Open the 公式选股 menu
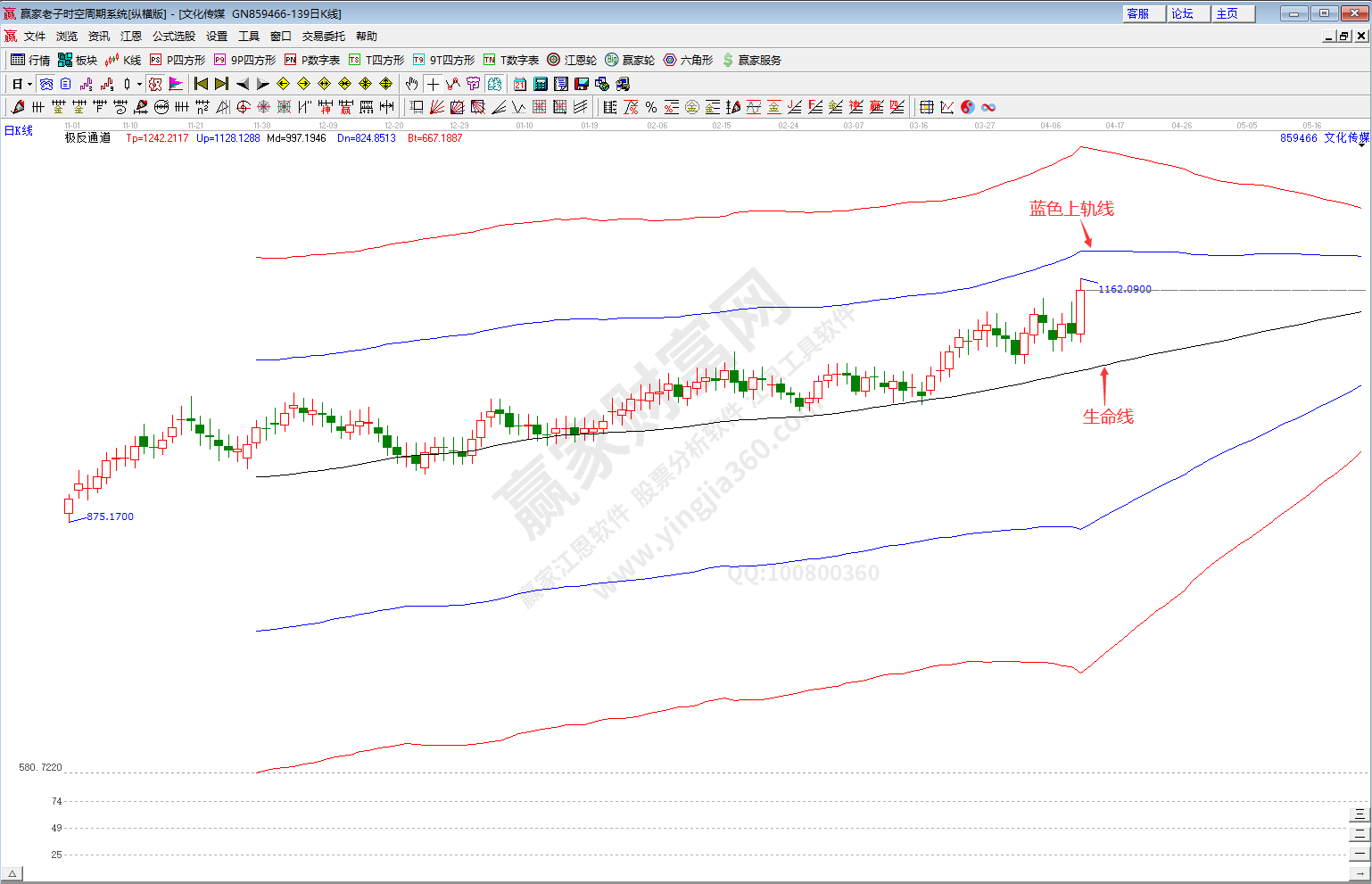1372x884 pixels. (174, 37)
